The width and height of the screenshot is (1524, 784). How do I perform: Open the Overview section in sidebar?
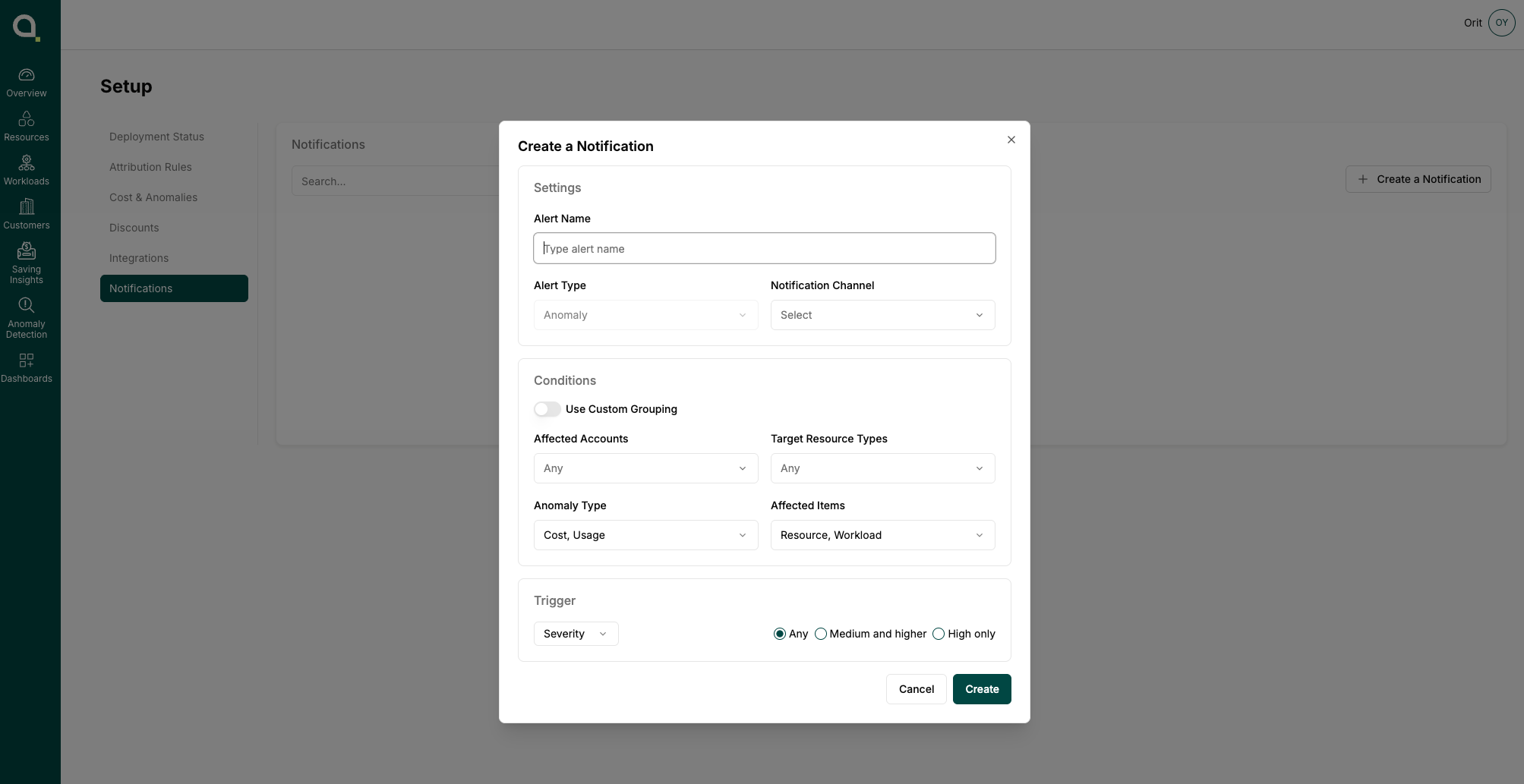27,83
